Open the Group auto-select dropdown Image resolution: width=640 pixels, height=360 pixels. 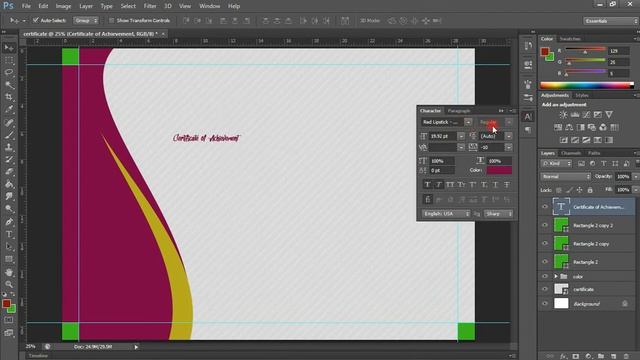(x=86, y=20)
